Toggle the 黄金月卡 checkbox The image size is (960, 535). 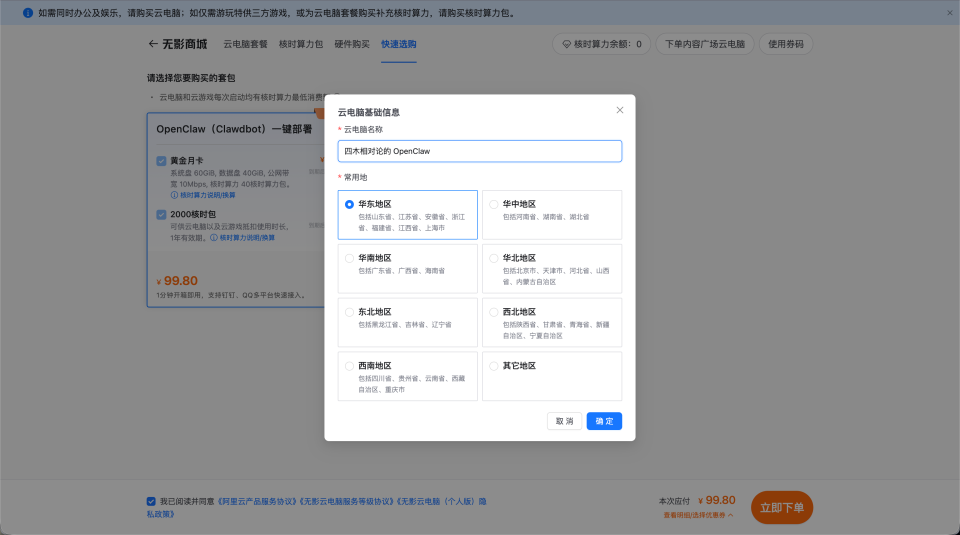coord(161,161)
